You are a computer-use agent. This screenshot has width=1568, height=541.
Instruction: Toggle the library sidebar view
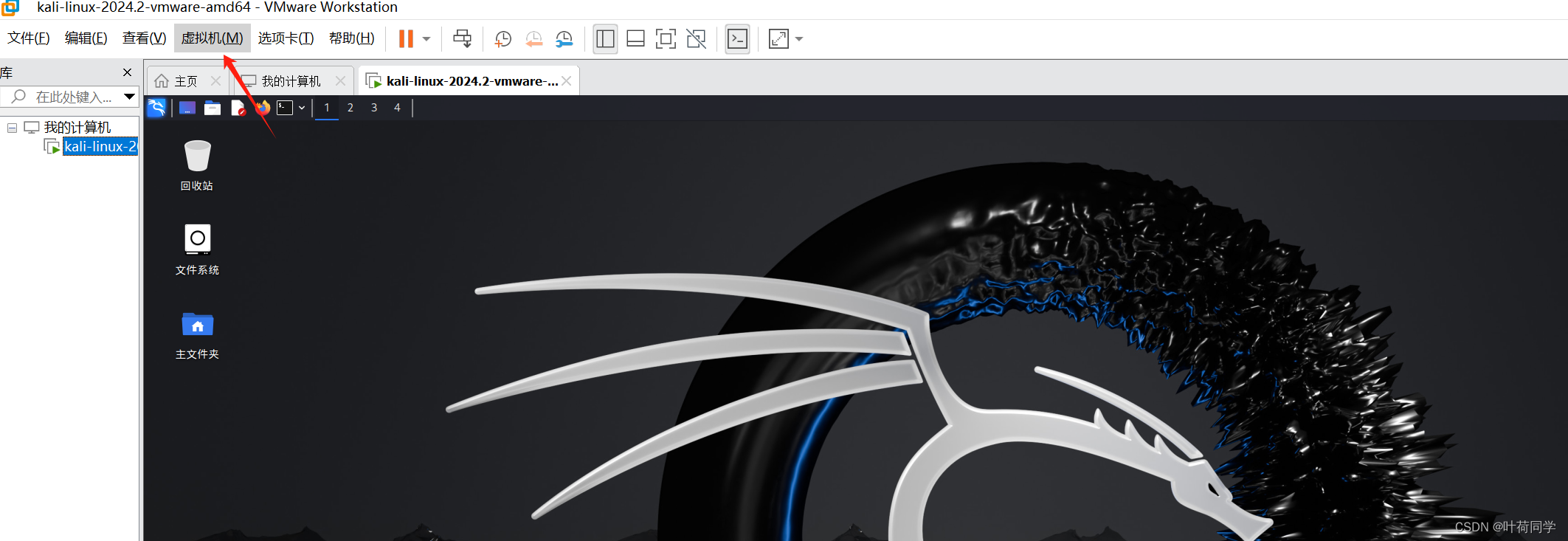605,38
